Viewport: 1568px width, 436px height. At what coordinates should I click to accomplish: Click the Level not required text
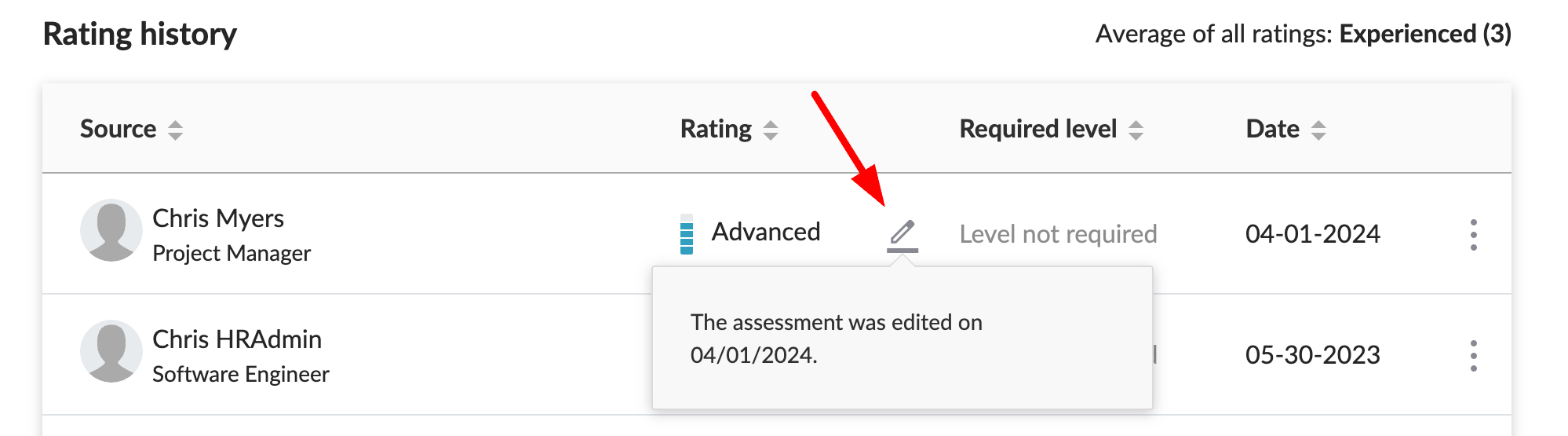pyautogui.click(x=1058, y=234)
